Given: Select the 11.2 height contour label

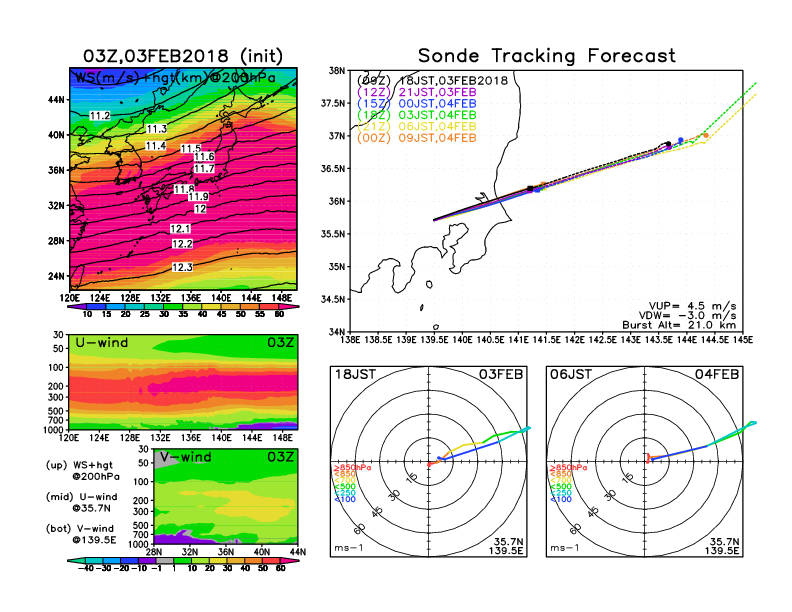Looking at the screenshot, I should [x=100, y=116].
